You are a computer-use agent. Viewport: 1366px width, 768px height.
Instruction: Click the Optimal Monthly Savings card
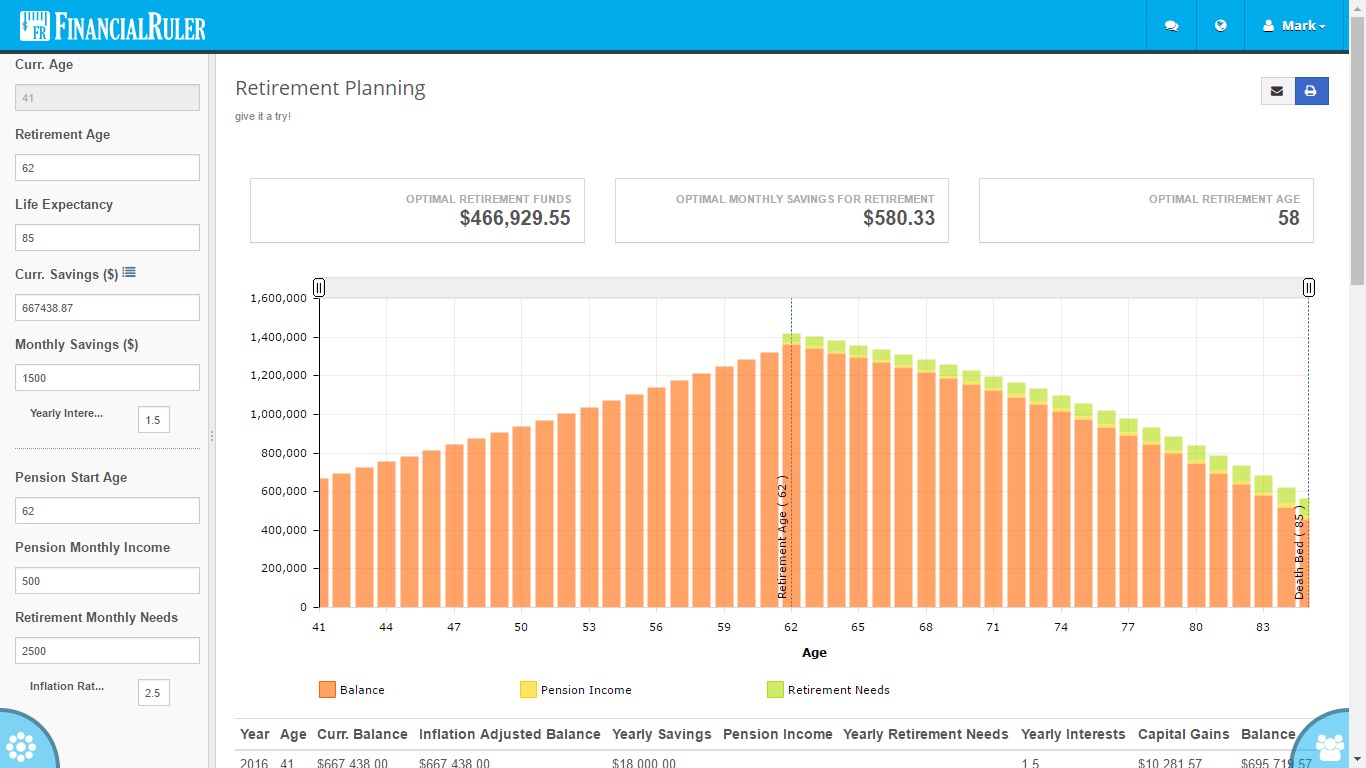(782, 210)
